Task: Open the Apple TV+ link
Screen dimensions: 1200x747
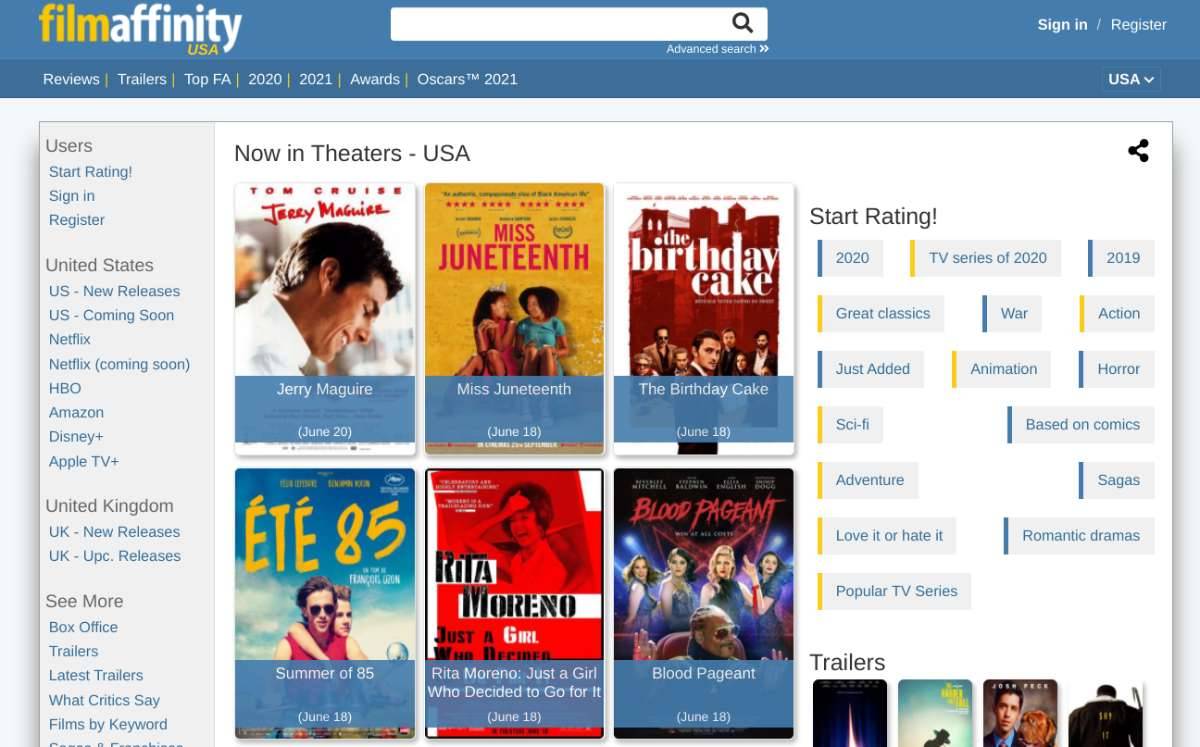Action: [84, 461]
